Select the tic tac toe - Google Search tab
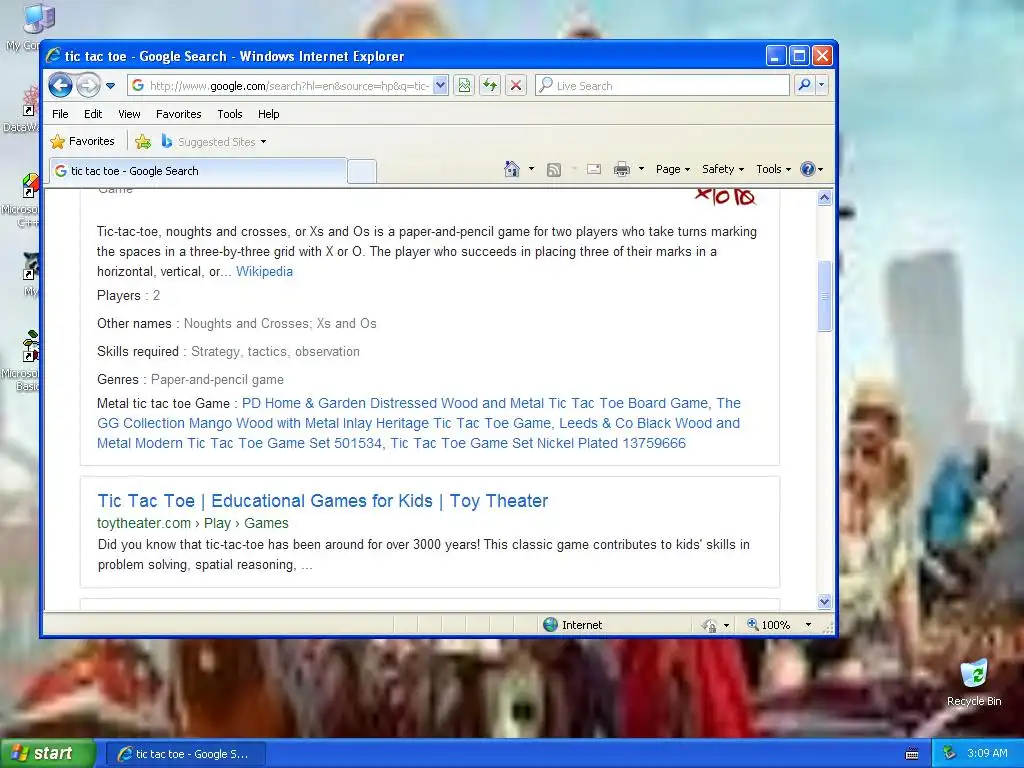Screen dimensions: 1024x768 tap(198, 171)
